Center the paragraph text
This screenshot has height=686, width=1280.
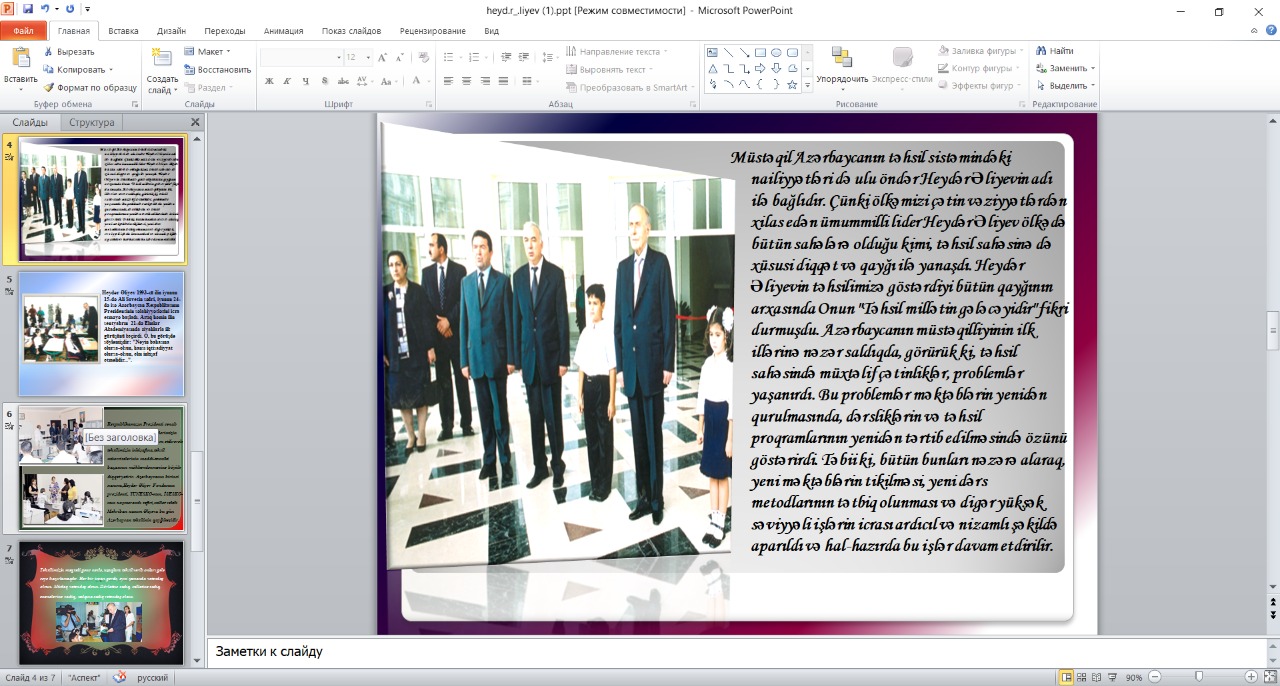(x=466, y=81)
